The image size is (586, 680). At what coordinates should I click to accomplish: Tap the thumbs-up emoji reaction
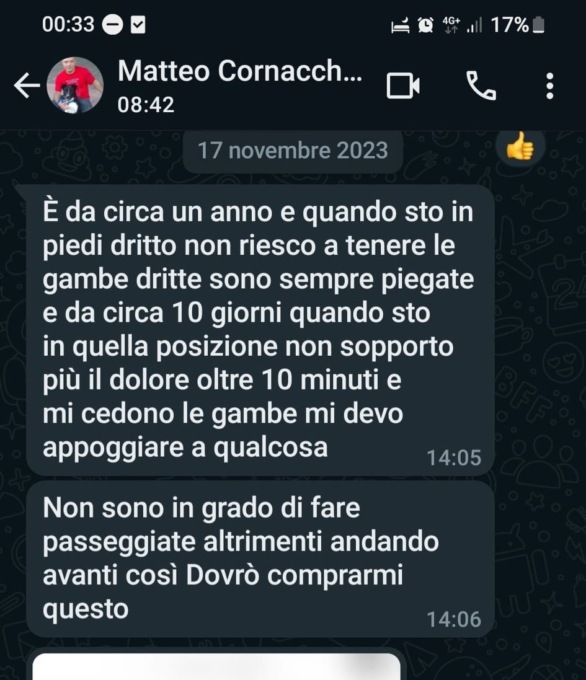pos(520,148)
